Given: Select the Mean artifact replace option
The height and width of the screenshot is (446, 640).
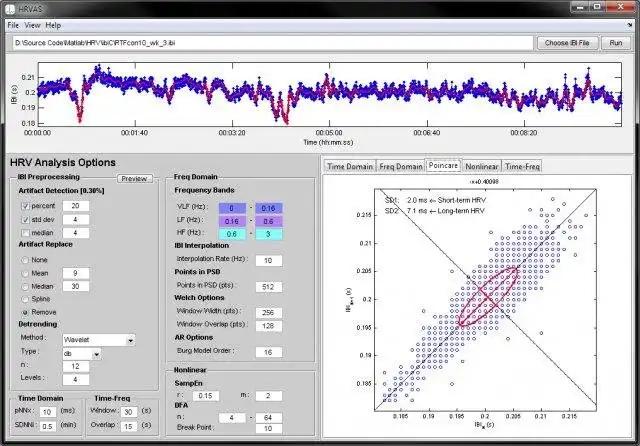Looking at the screenshot, I should [25, 273].
